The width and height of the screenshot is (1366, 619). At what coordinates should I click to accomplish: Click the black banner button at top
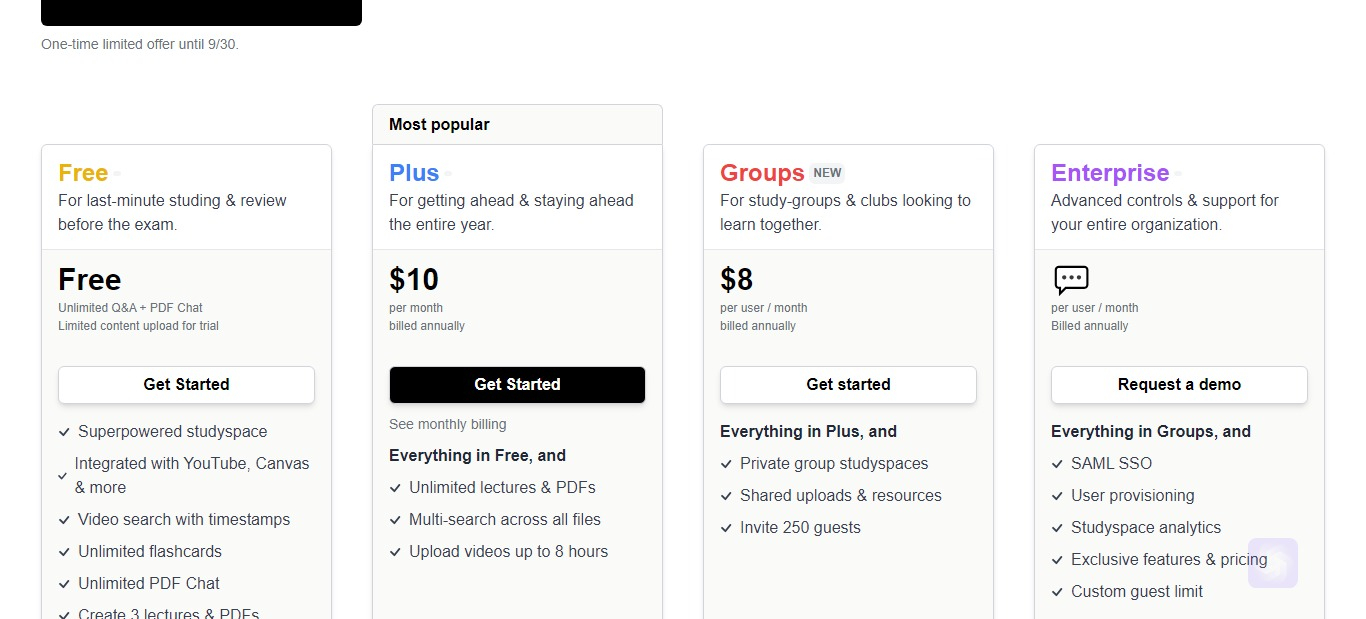tap(201, 12)
